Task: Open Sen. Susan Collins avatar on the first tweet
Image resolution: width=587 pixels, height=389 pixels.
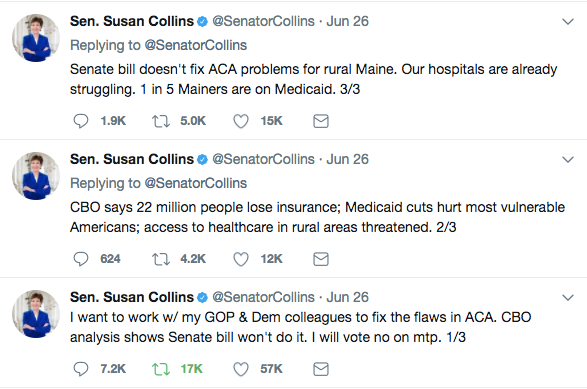Action: point(36,38)
